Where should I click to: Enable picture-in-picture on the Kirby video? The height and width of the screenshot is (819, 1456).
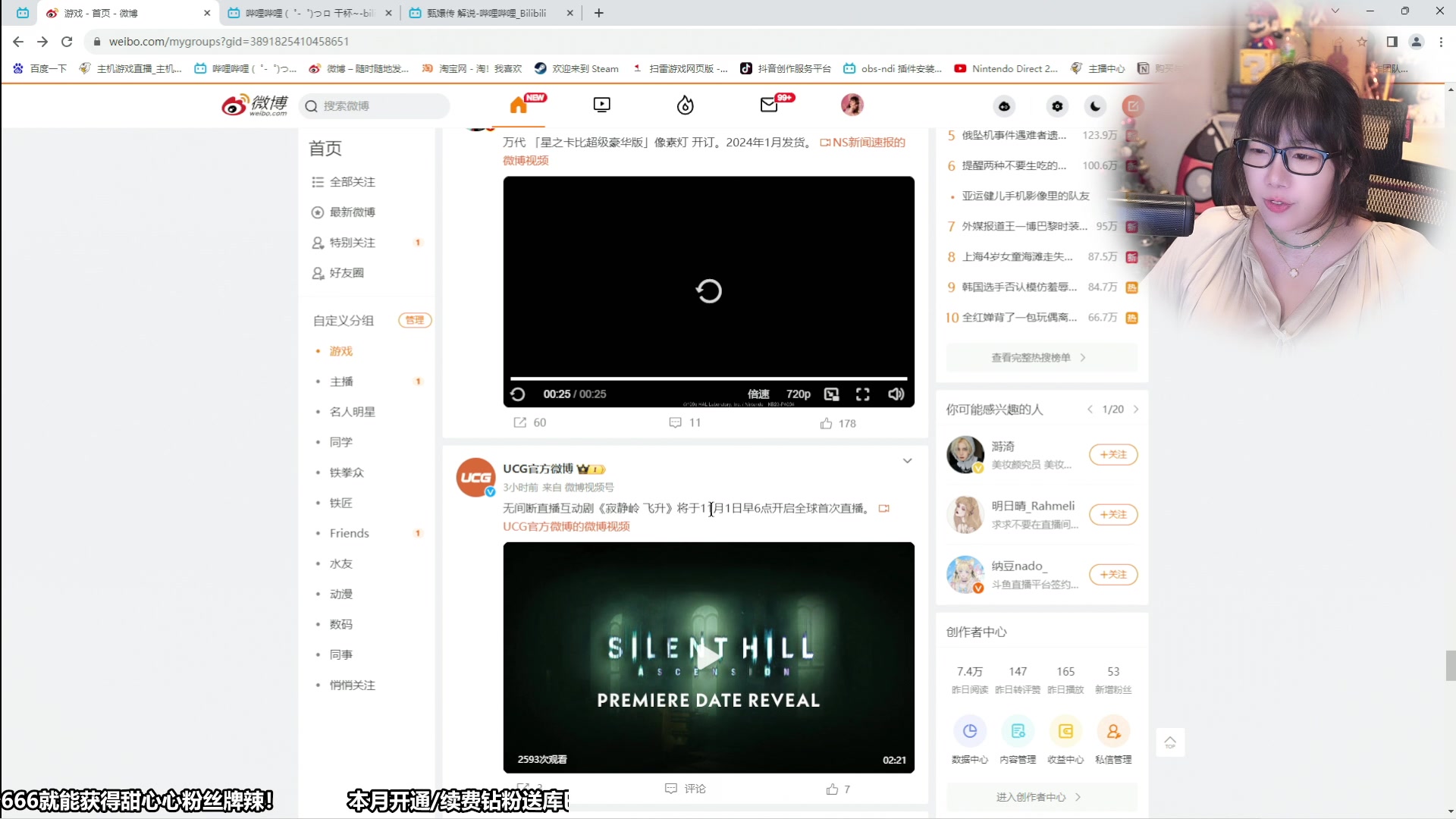(x=831, y=394)
